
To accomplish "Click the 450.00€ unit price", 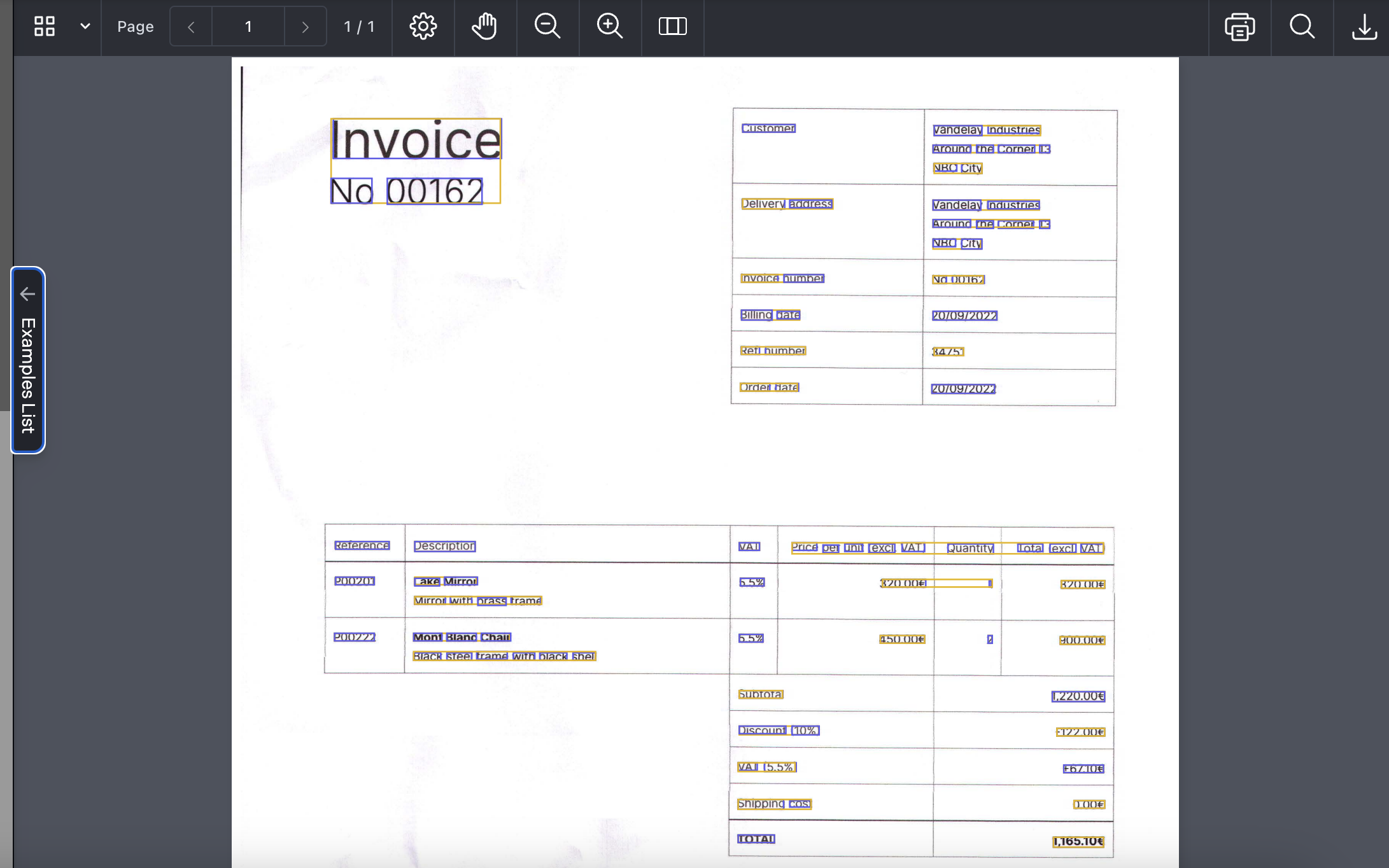I will coord(902,639).
